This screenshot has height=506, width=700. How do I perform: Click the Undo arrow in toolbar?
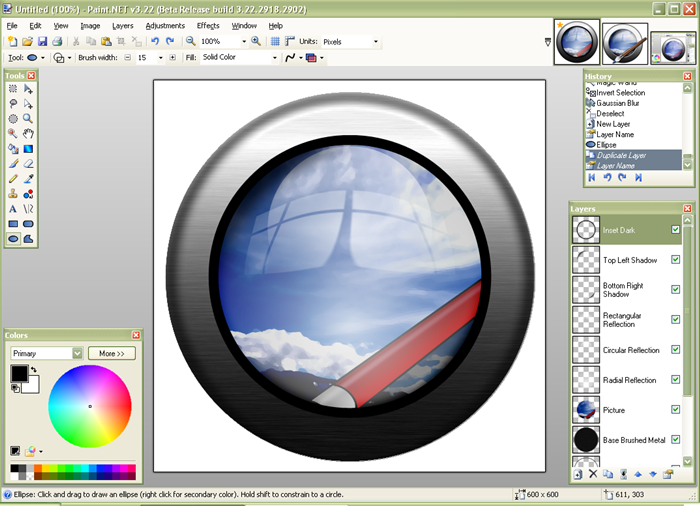click(155, 42)
